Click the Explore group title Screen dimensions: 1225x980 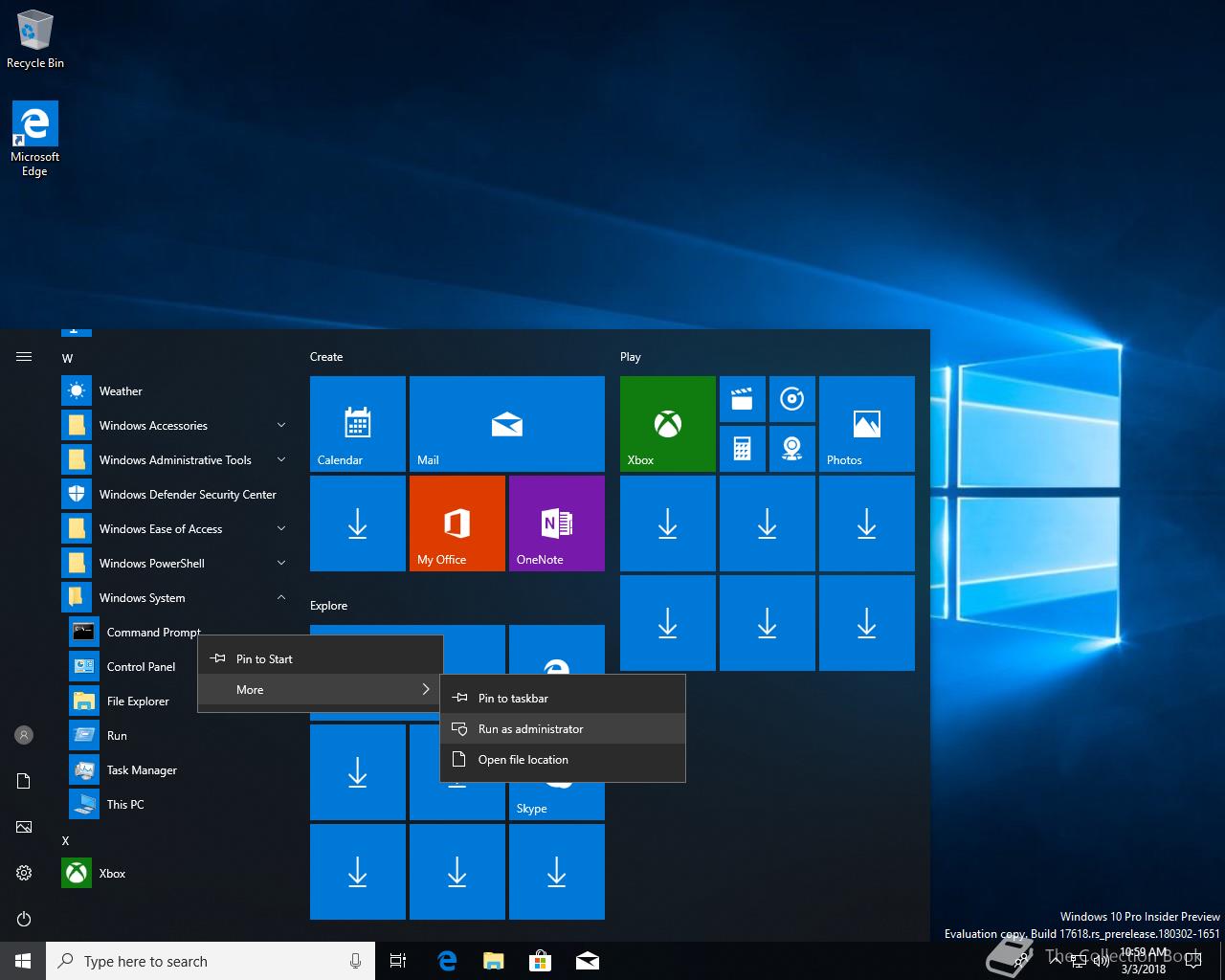click(329, 606)
